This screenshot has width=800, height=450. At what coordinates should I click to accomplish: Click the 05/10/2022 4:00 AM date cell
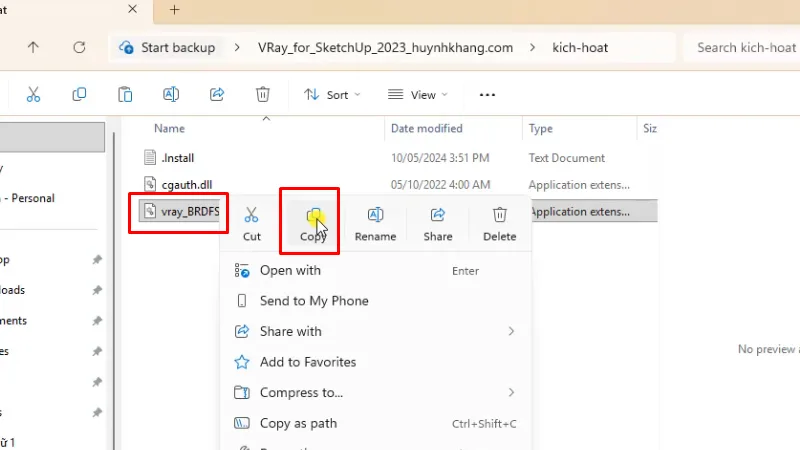point(440,185)
